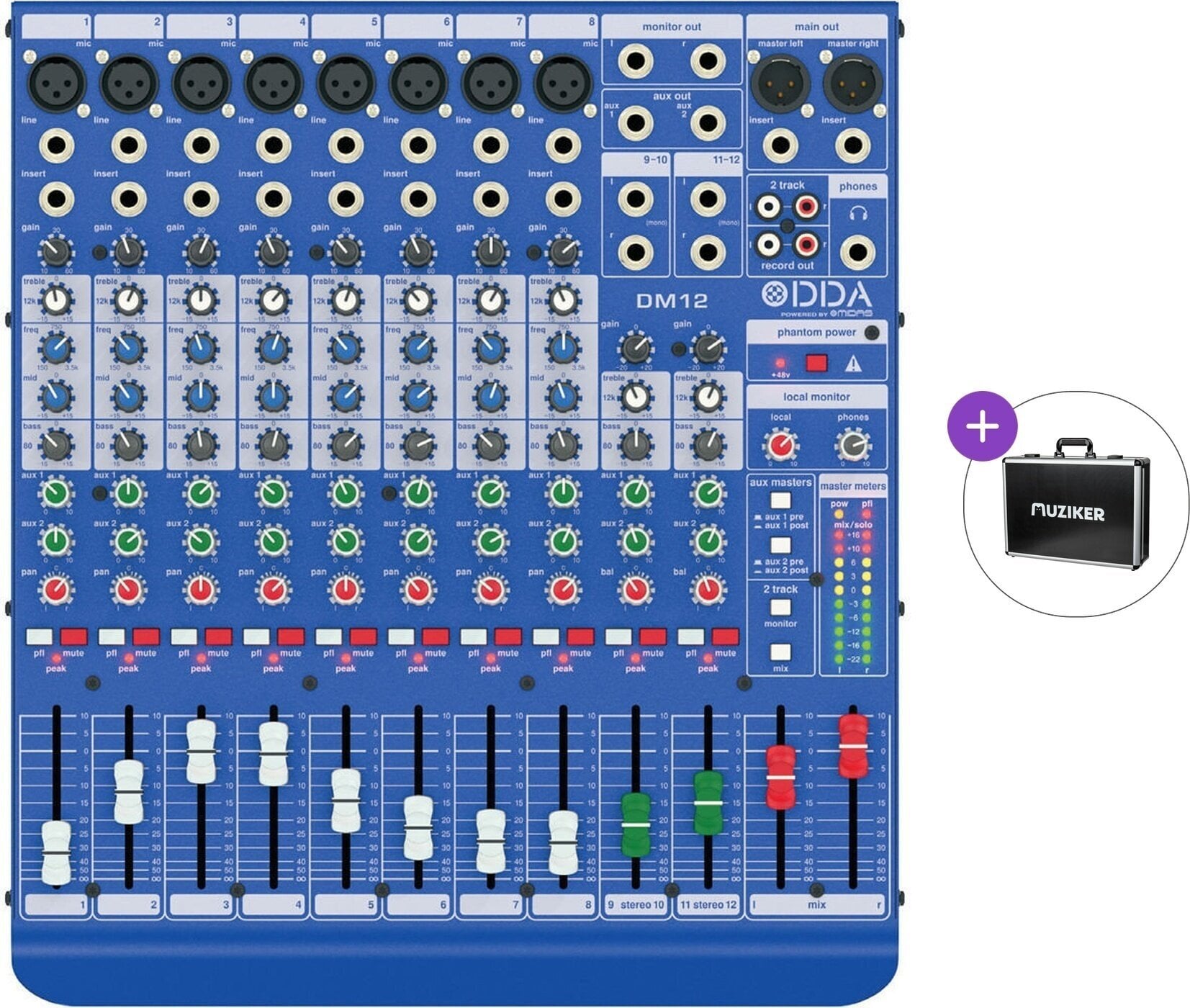Toggle mute on stereo 11-12 channel
The image size is (1190, 1008).
(726, 636)
